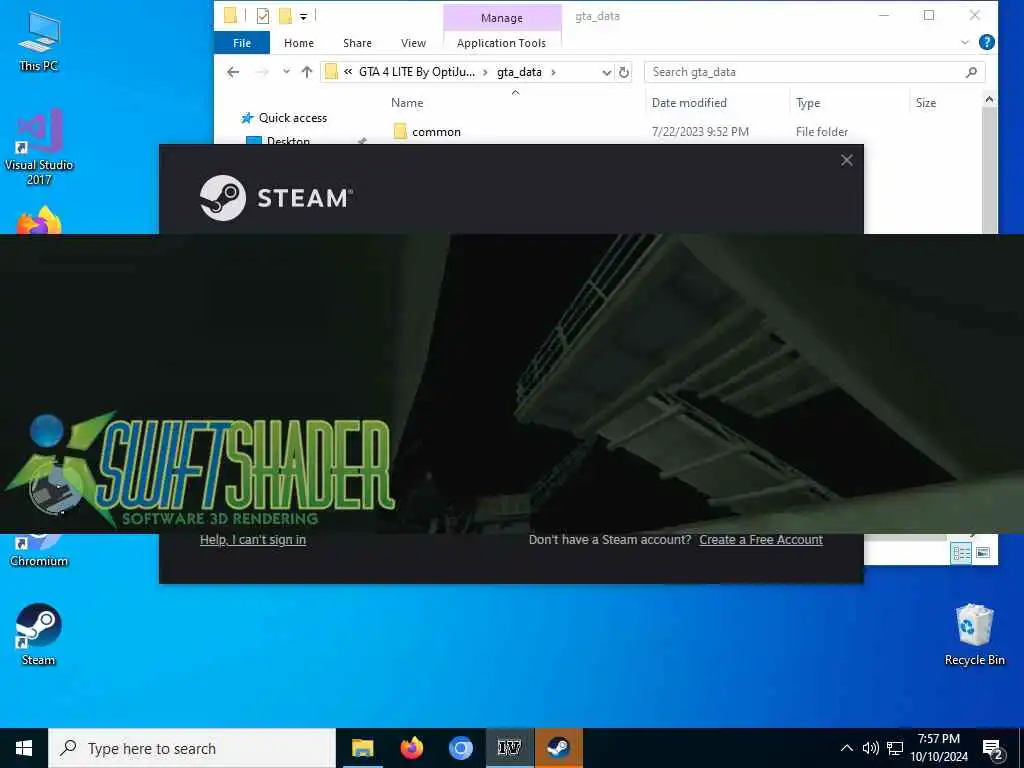Screen dimensions: 1024x768
Task: Open the File tab in Explorer
Action: pos(242,43)
